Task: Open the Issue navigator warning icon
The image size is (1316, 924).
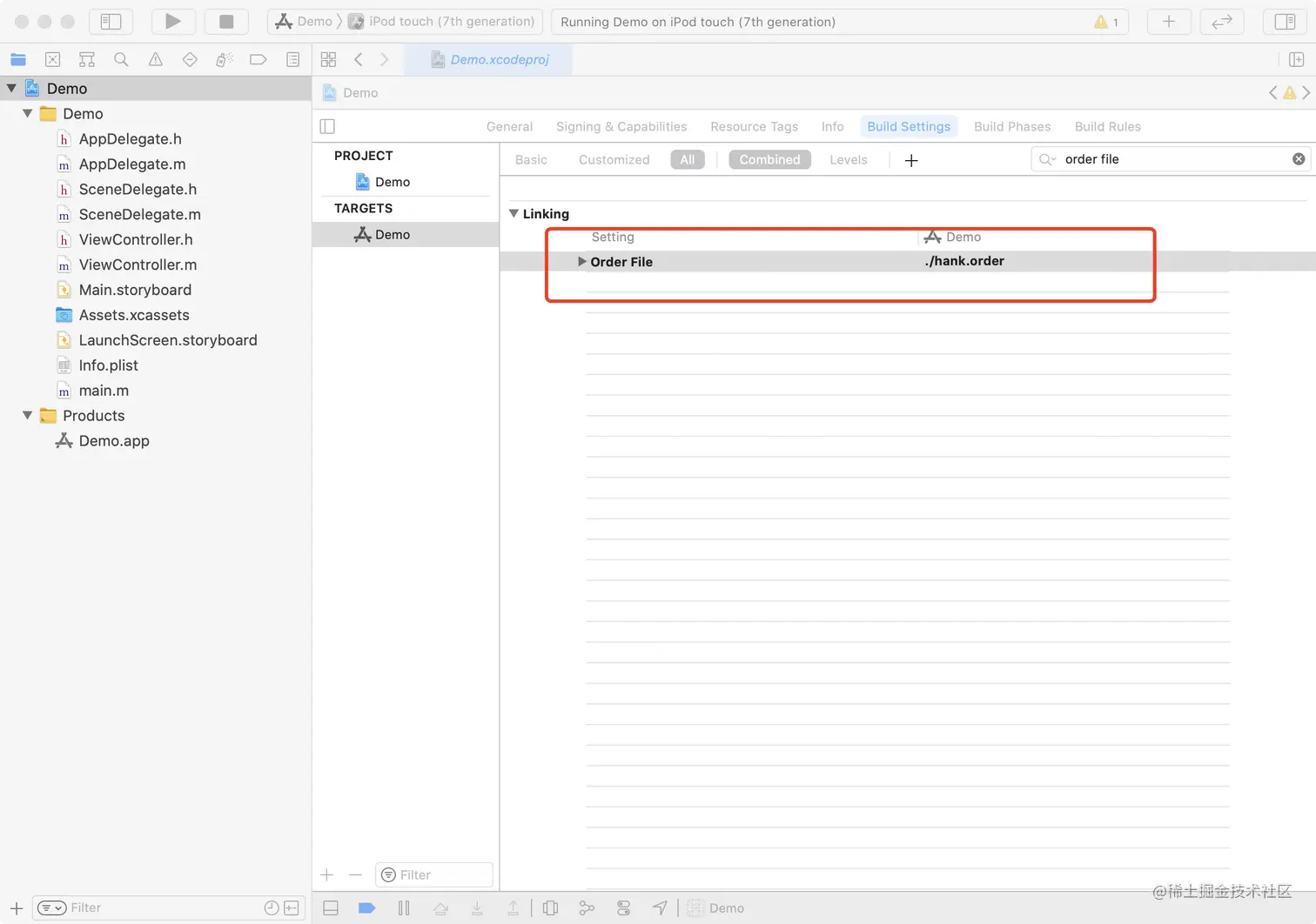Action: pos(156,59)
